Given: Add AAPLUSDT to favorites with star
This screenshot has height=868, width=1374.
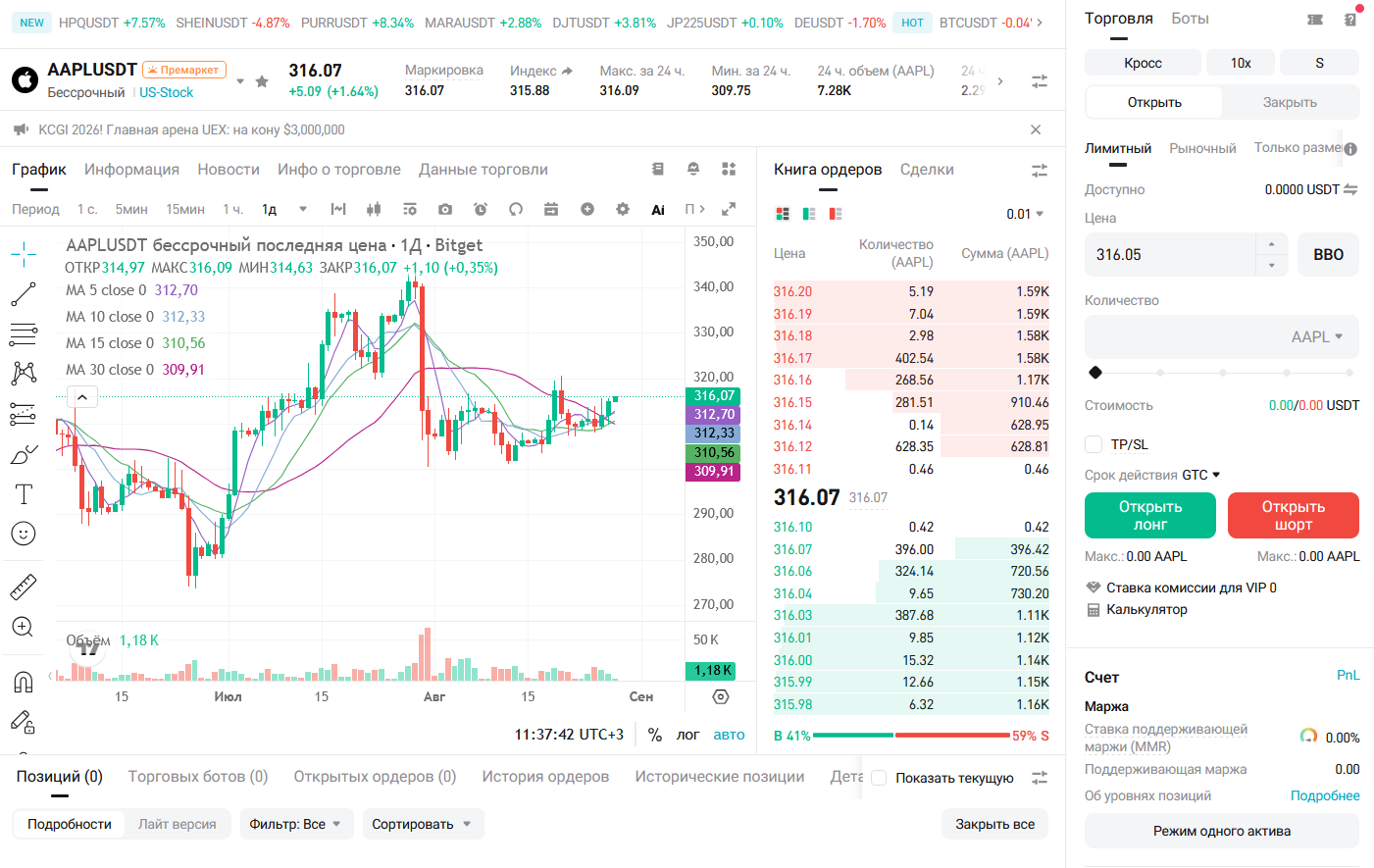Looking at the screenshot, I should [x=262, y=81].
